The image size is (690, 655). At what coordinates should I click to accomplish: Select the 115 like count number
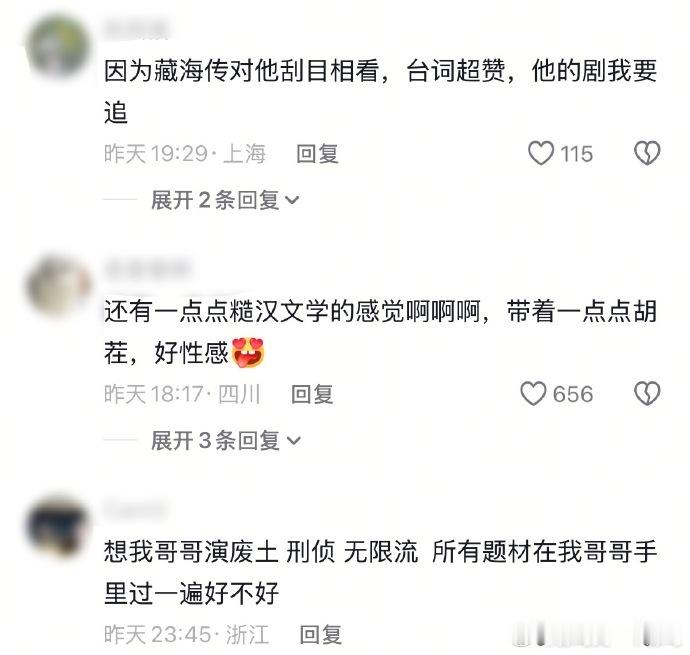click(576, 154)
